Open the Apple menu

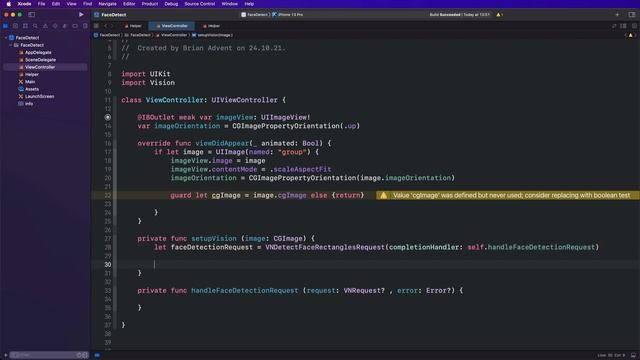[9, 4]
